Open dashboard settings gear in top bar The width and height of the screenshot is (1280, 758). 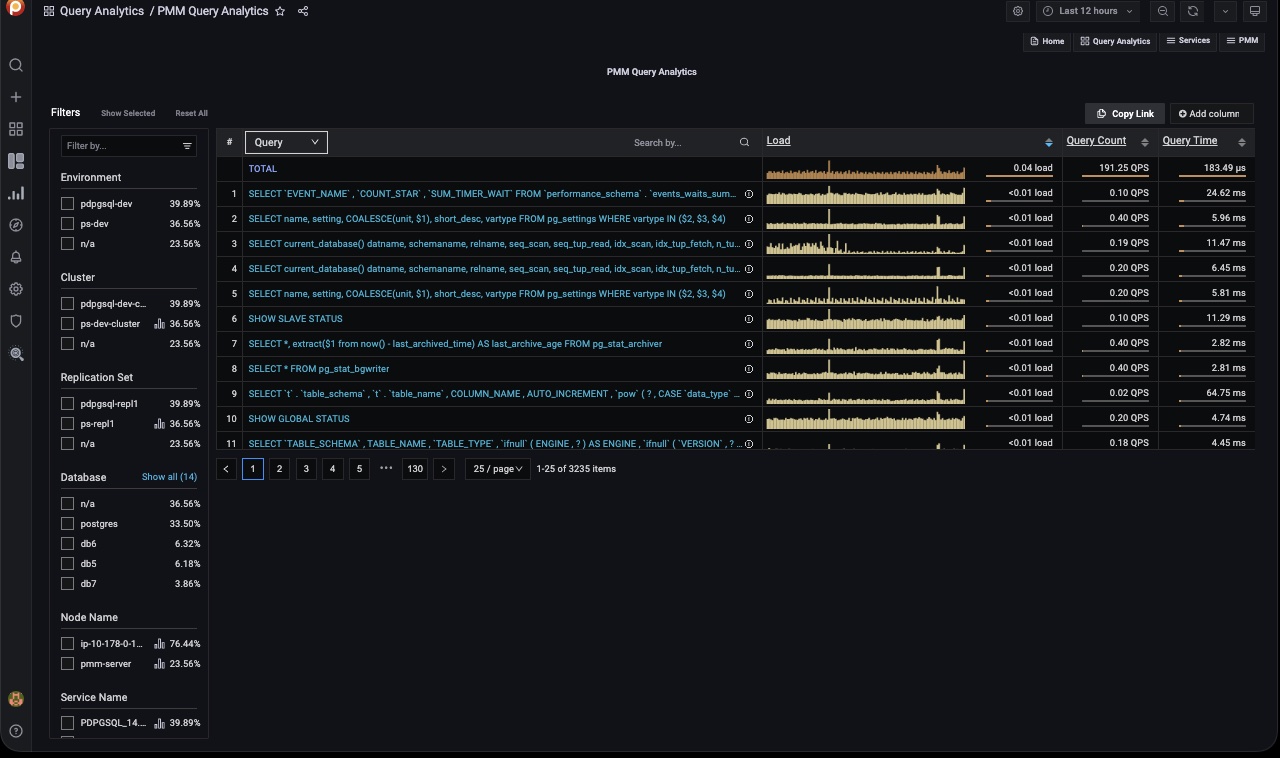(x=1018, y=11)
